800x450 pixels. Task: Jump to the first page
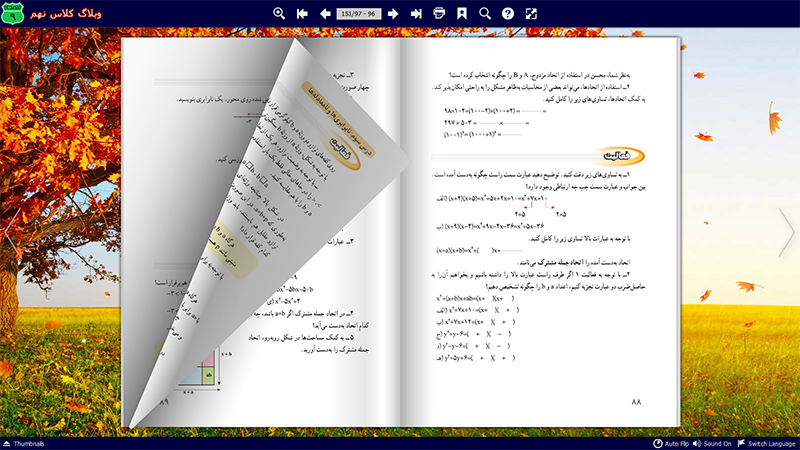(x=302, y=14)
